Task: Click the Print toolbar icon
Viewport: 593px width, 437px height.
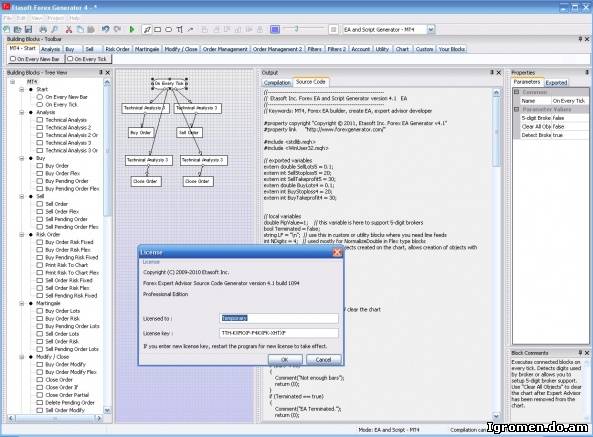Action: pyautogui.click(x=43, y=29)
